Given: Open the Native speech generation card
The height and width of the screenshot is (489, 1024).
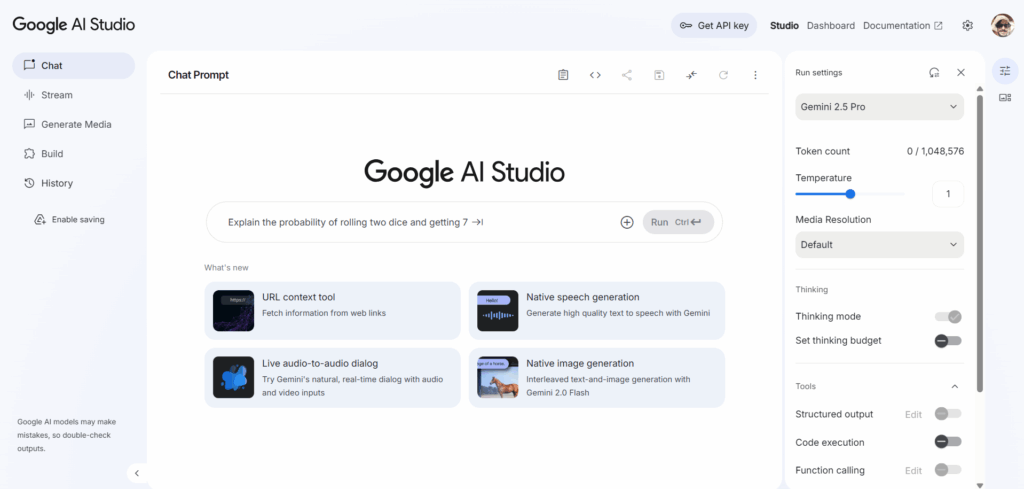Looking at the screenshot, I should click(597, 311).
